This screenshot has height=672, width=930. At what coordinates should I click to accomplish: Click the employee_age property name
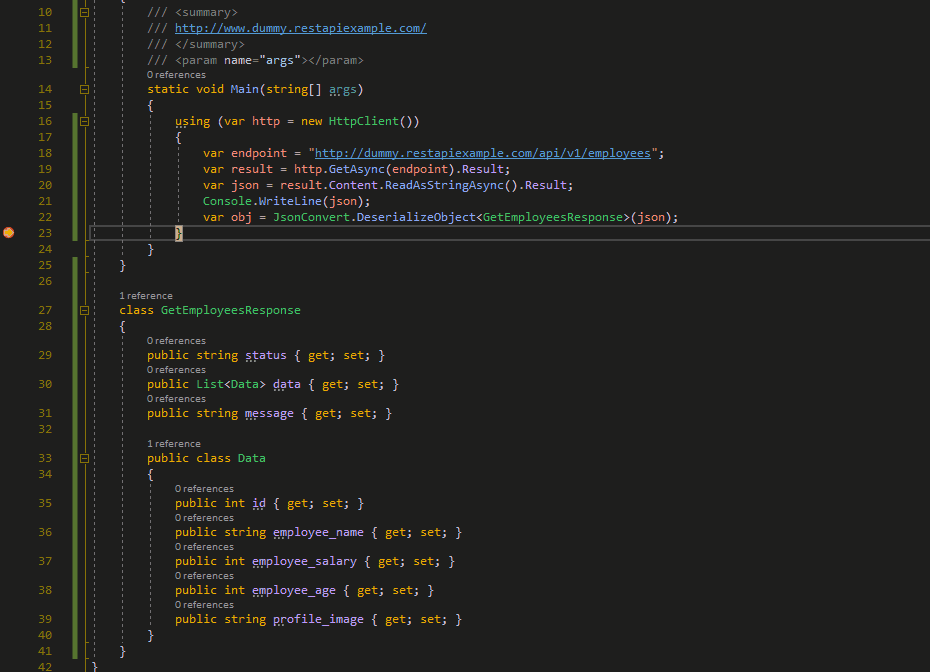pos(294,590)
